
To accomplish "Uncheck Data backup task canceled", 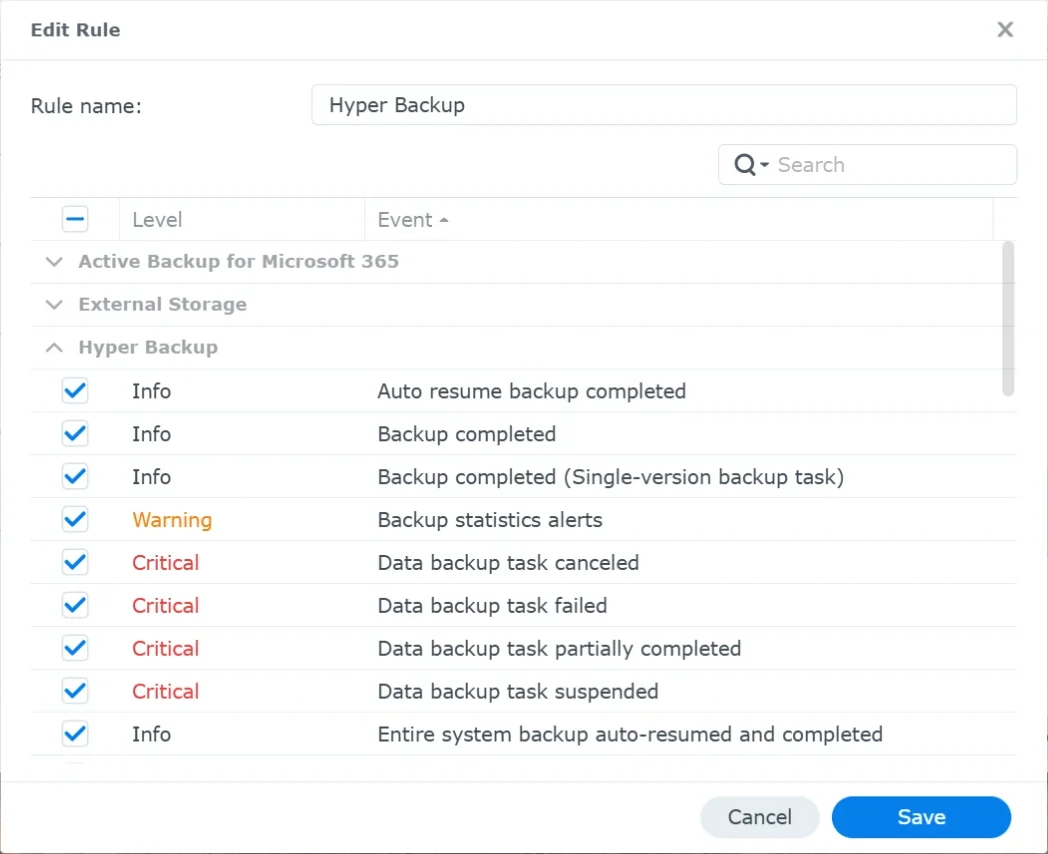I will pos(75,563).
